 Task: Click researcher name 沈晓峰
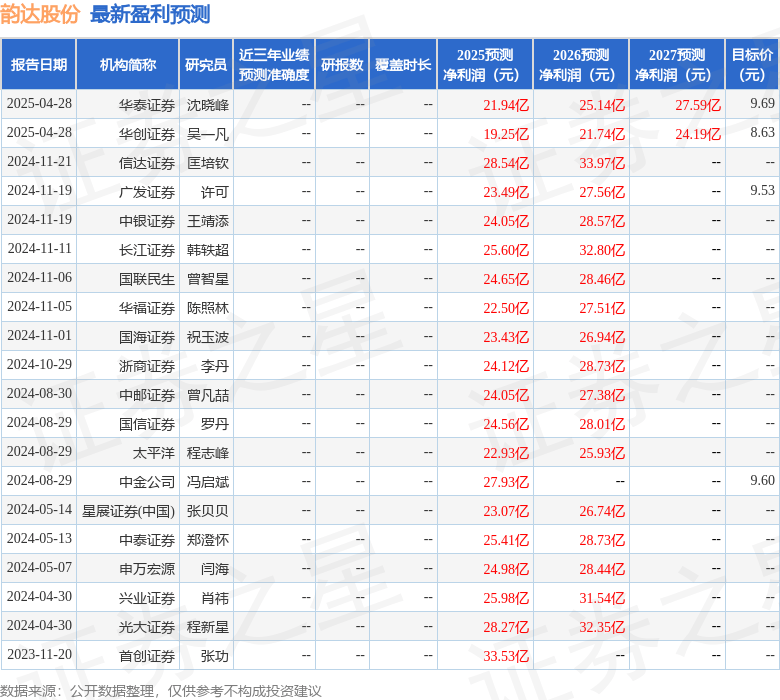click(208, 105)
